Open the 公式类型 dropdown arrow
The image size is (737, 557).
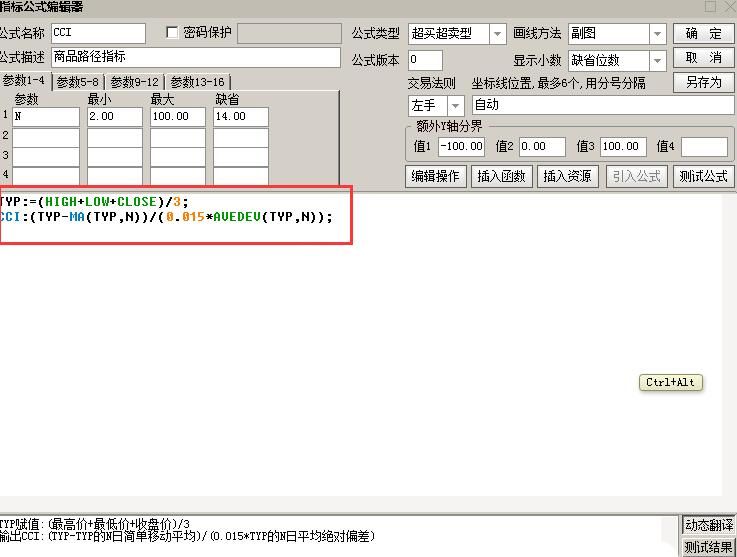[x=497, y=34]
